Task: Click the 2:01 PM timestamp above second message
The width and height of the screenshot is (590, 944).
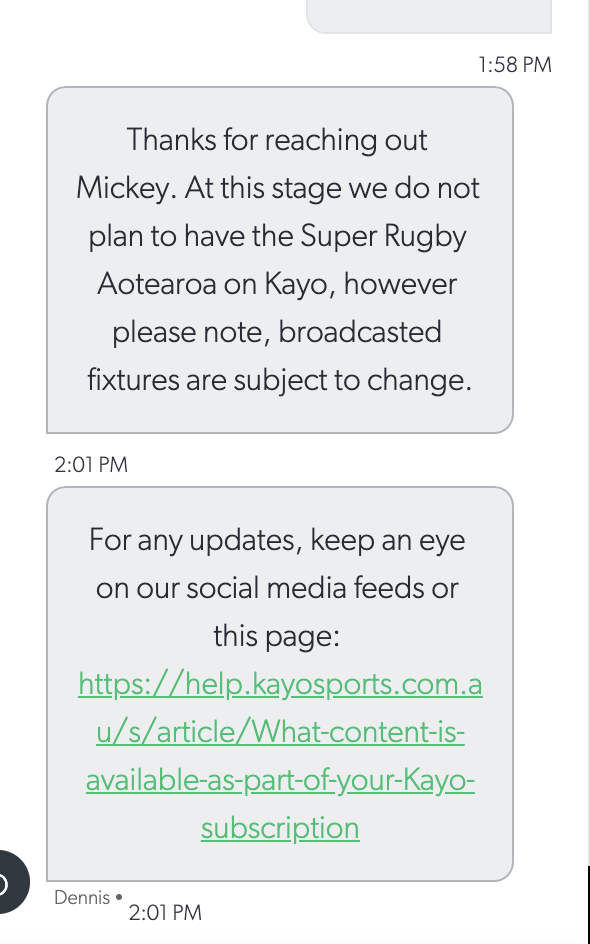Action: coord(91,465)
